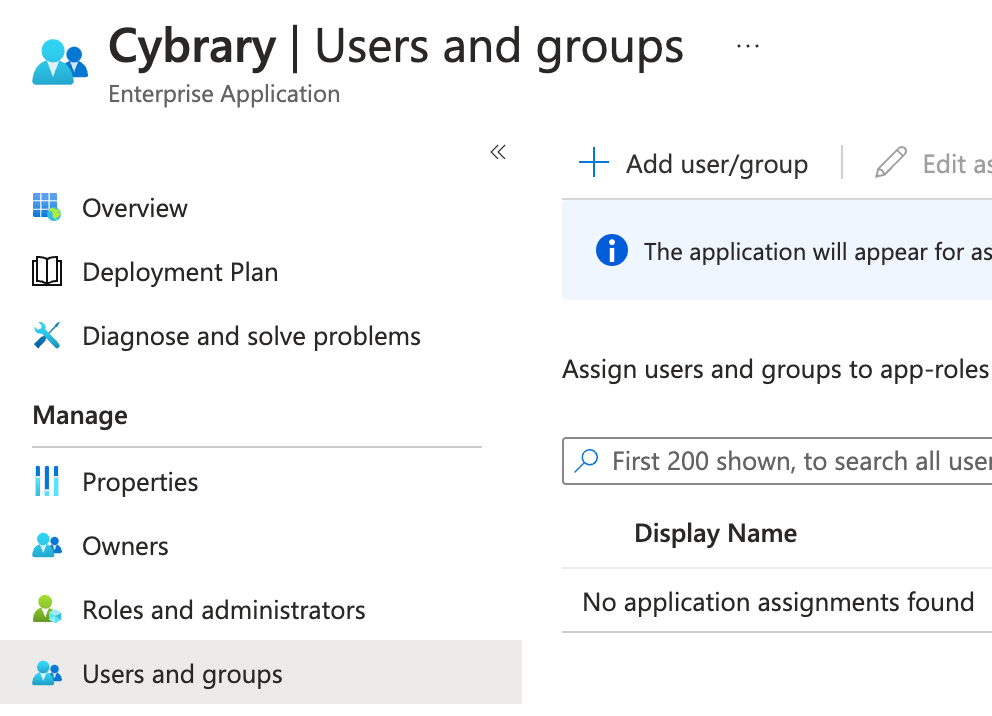Viewport: 992px width, 716px height.
Task: Click the Diagnose and solve problems tools icon
Action: [47, 335]
